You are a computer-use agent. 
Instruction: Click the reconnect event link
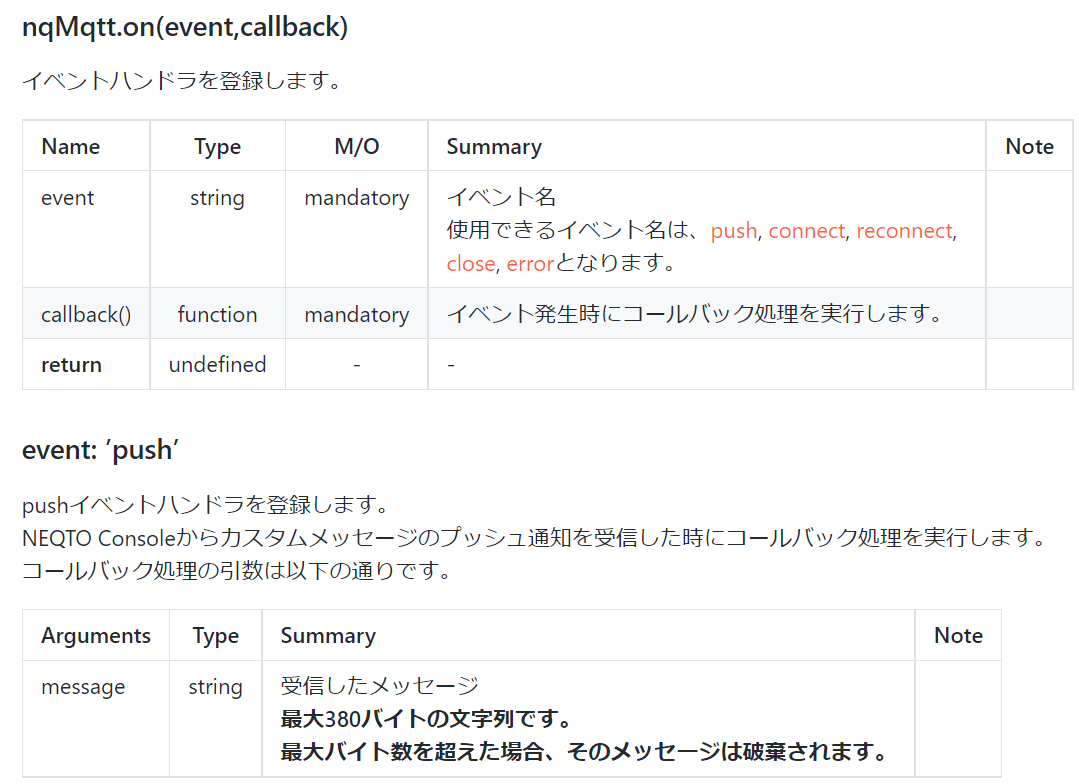tap(904, 230)
